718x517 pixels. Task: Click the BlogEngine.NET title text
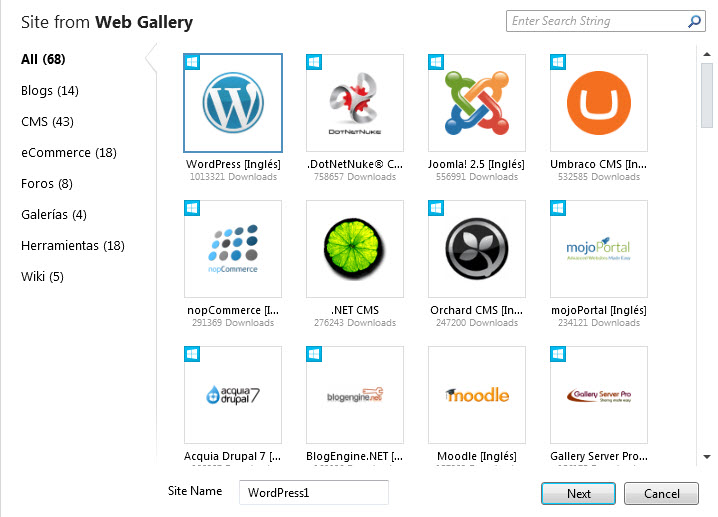(x=354, y=457)
